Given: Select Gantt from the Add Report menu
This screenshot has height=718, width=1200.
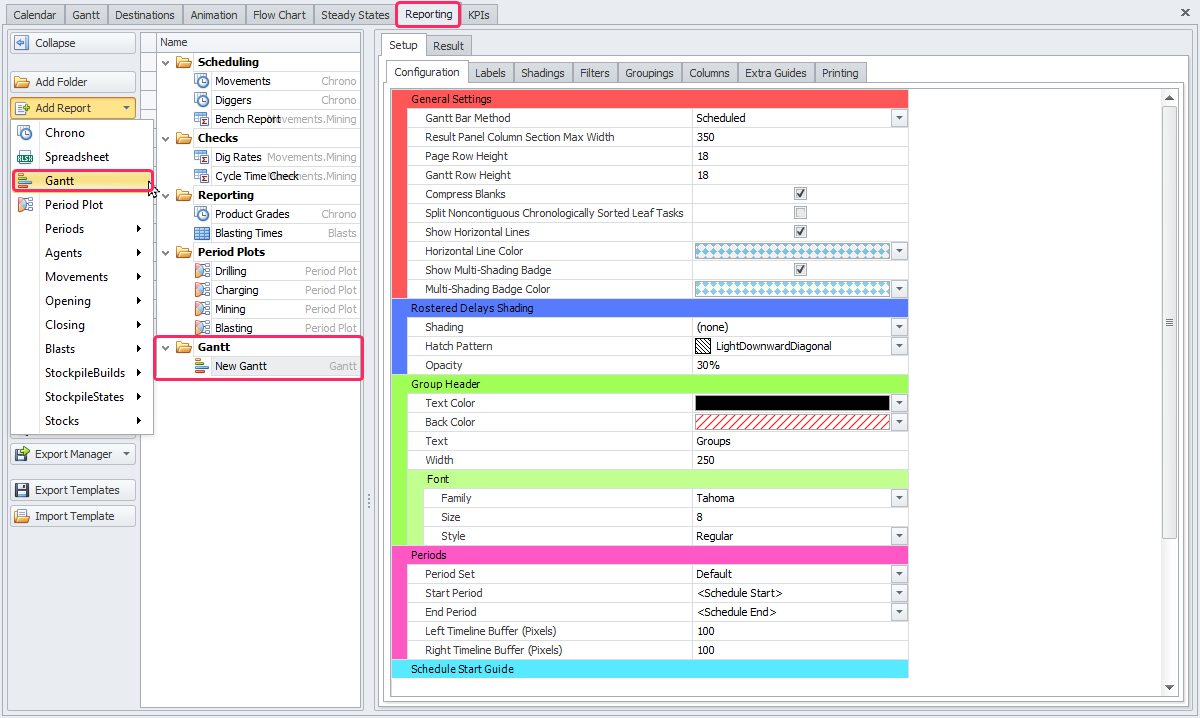Looking at the screenshot, I should click(x=60, y=181).
